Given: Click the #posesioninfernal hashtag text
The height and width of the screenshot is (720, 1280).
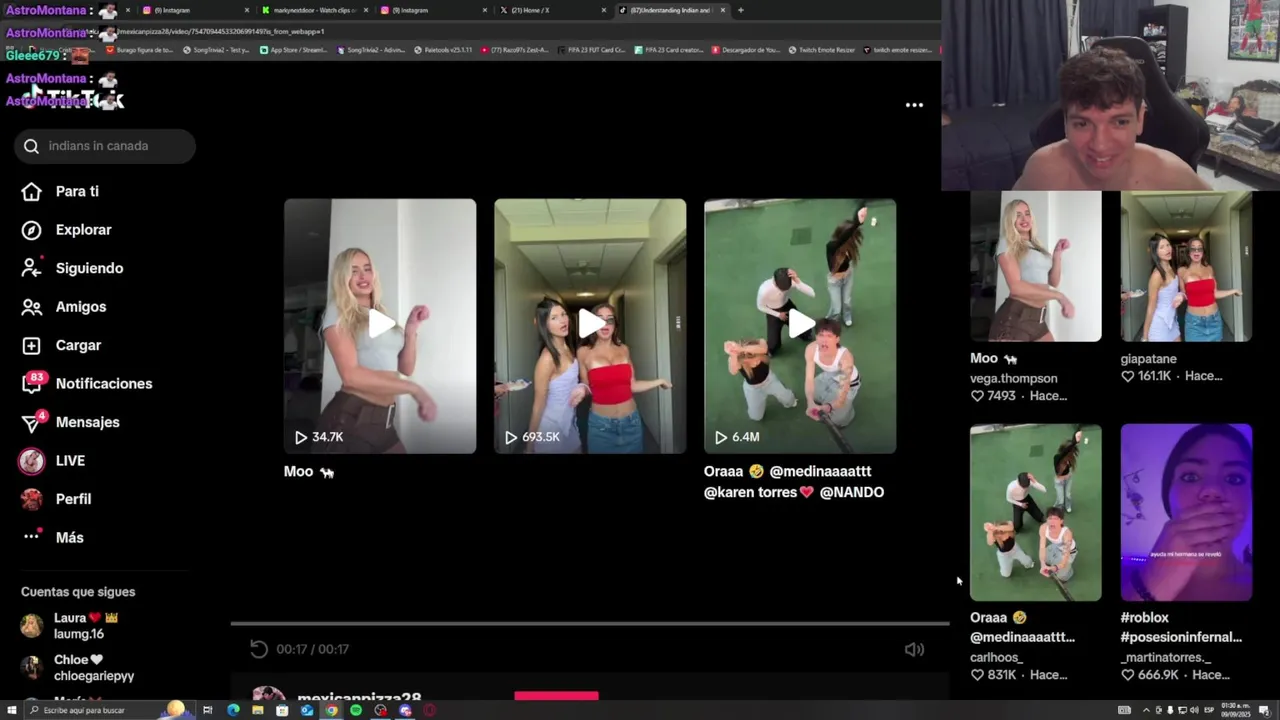Looking at the screenshot, I should [x=1181, y=637].
